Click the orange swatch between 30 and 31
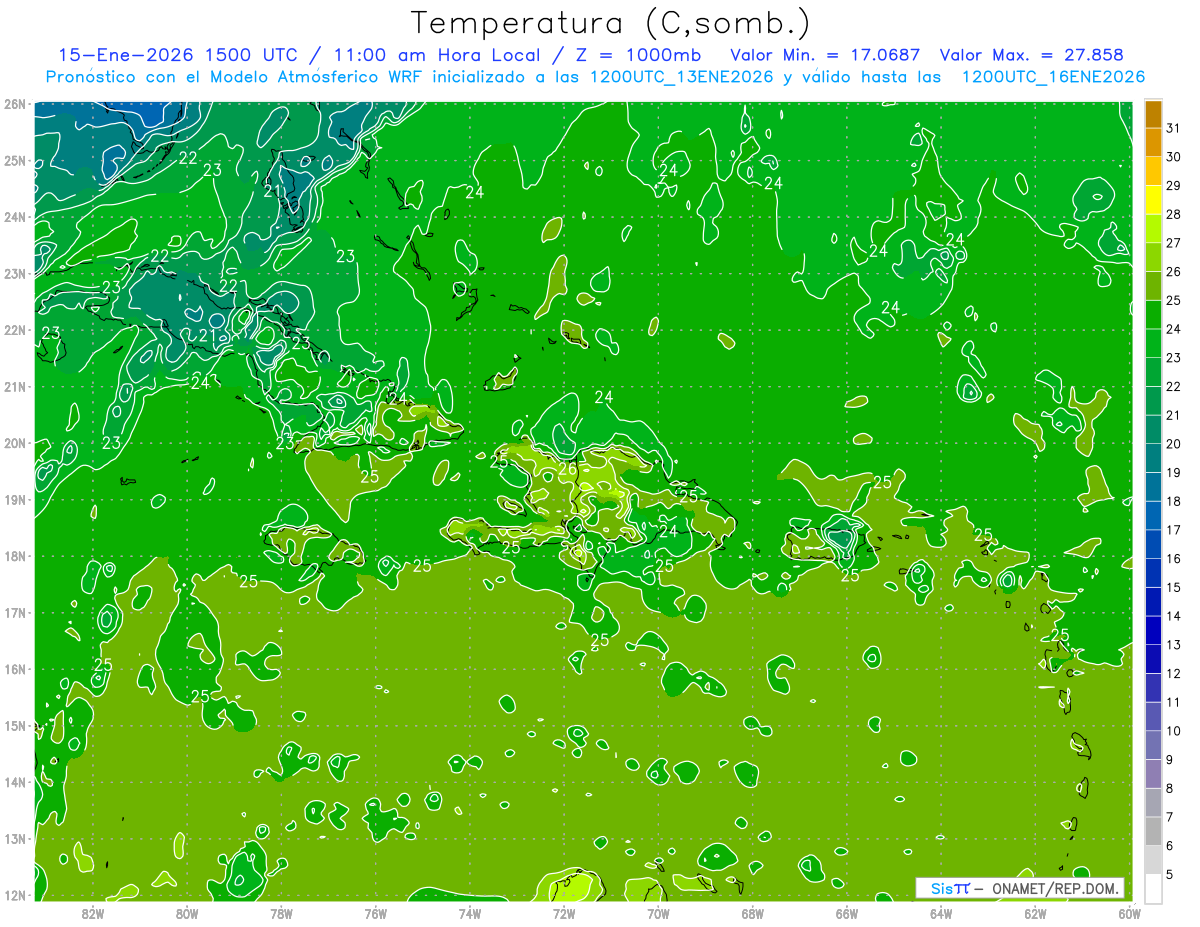1200x927 pixels. pos(1153,142)
